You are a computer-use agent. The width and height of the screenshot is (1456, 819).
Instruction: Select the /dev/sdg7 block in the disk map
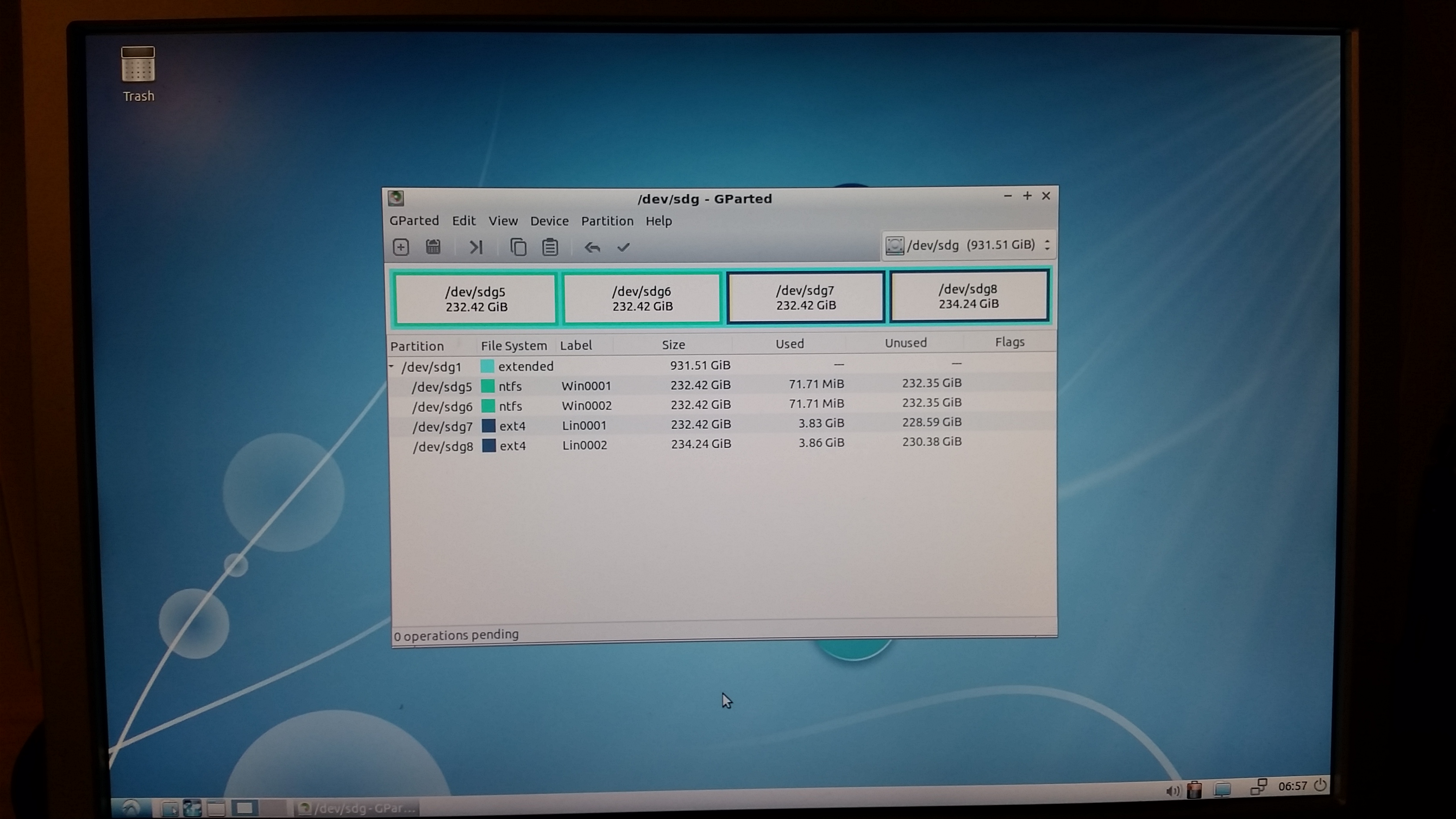[806, 297]
